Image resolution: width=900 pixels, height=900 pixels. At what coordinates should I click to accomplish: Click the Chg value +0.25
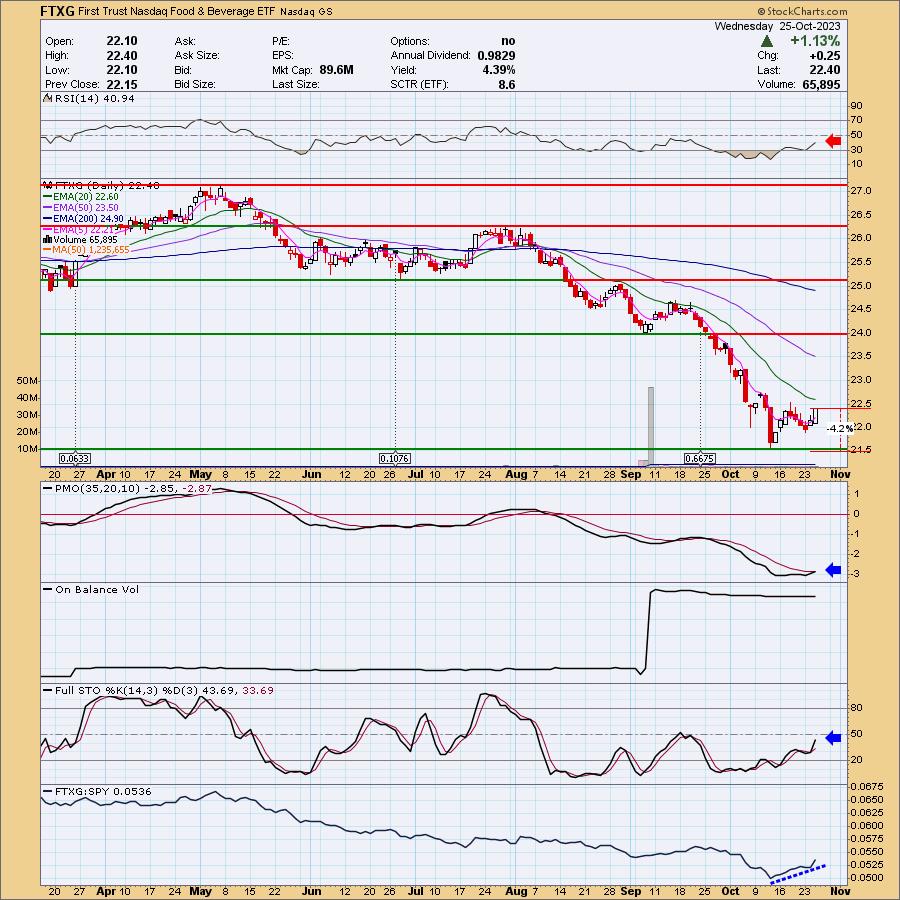[x=824, y=56]
